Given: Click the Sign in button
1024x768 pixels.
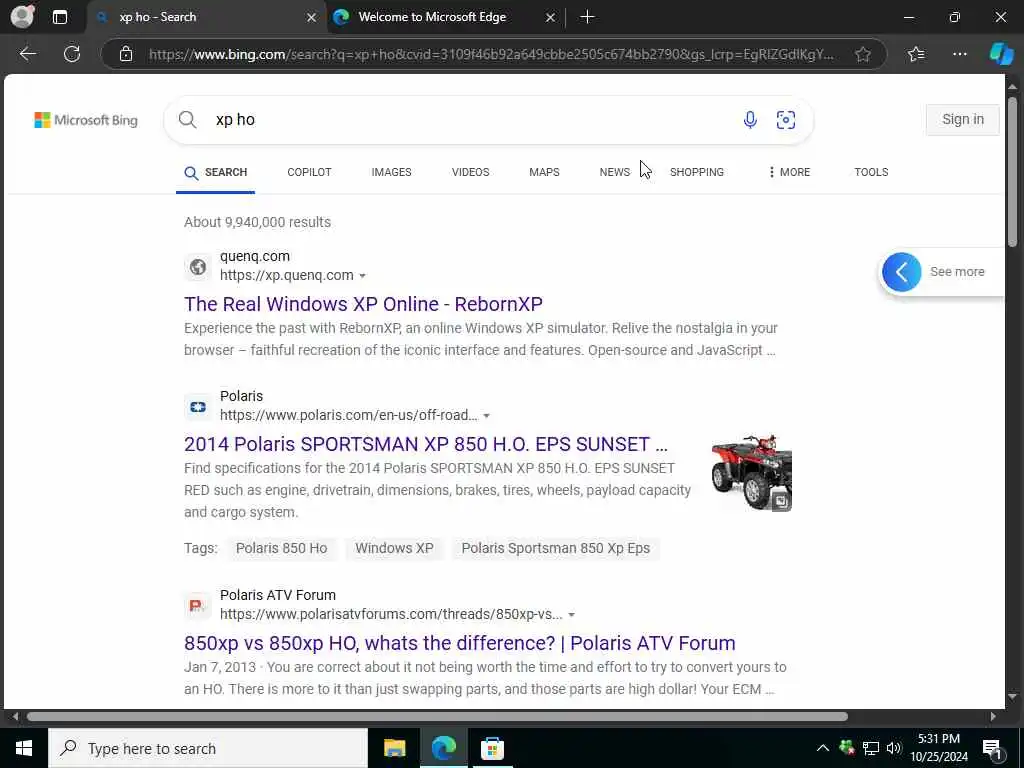Looking at the screenshot, I should pyautogui.click(x=963, y=120).
